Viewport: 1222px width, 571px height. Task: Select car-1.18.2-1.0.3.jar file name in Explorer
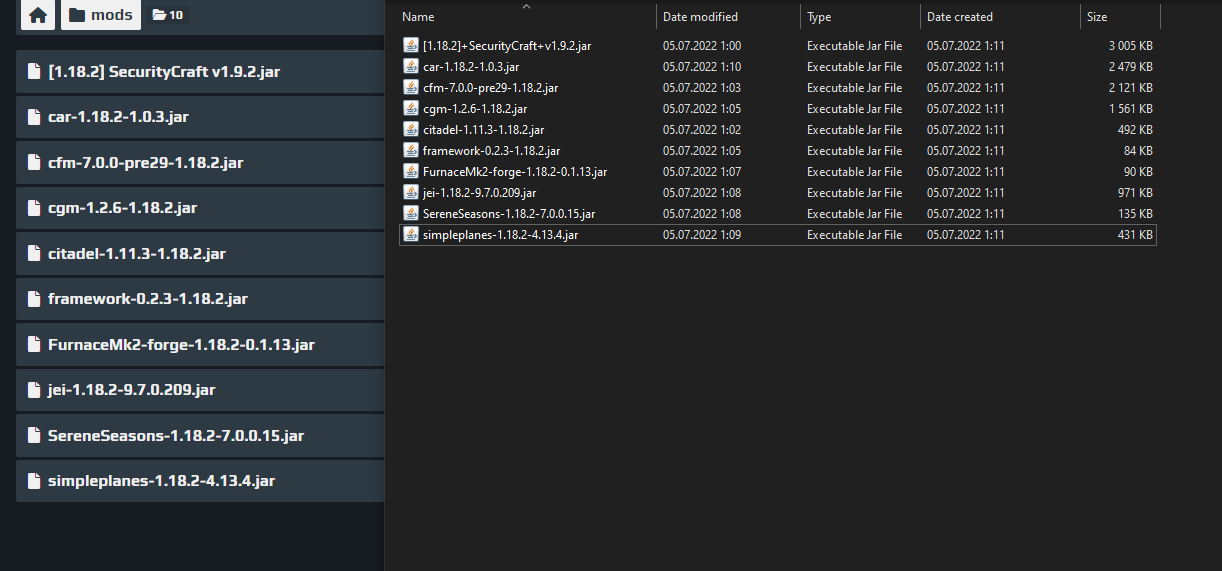tap(471, 67)
